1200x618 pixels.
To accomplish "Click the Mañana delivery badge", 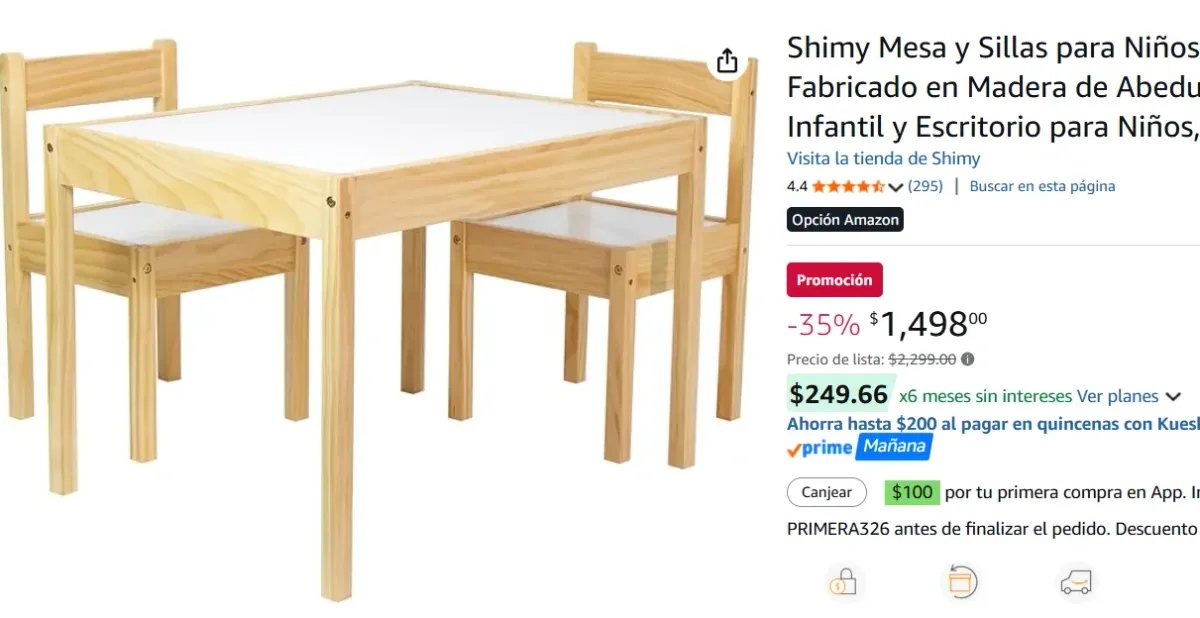I will click(x=895, y=447).
